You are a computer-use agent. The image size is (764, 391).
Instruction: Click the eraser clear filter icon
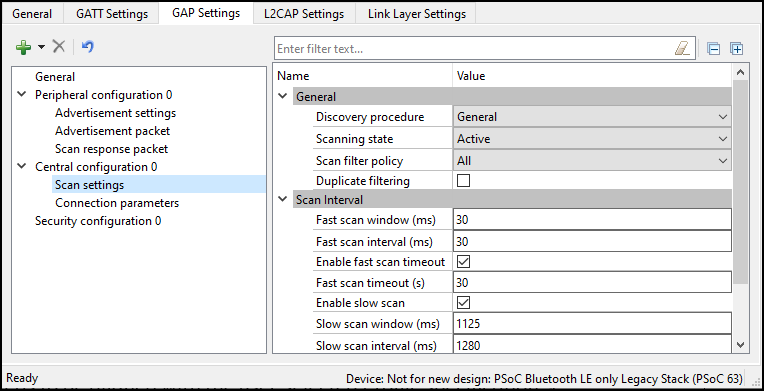pos(683,49)
